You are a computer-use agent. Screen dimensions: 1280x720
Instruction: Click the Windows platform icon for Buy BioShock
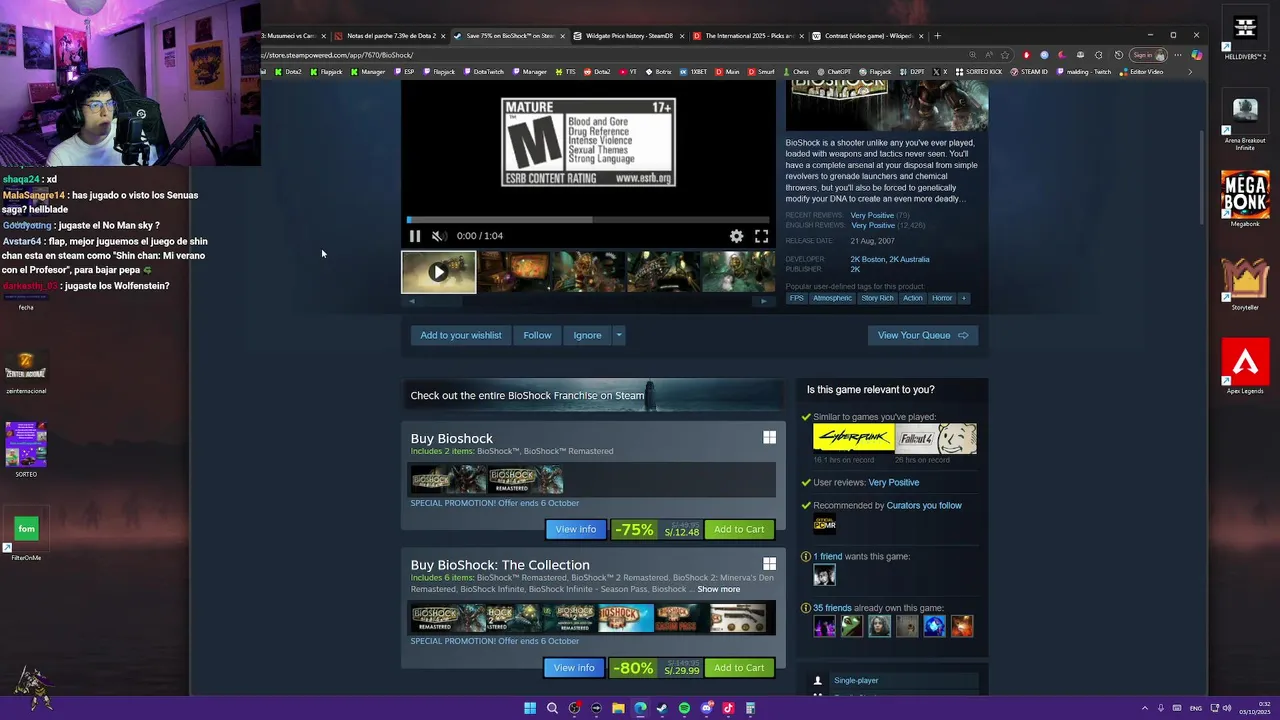(x=769, y=437)
